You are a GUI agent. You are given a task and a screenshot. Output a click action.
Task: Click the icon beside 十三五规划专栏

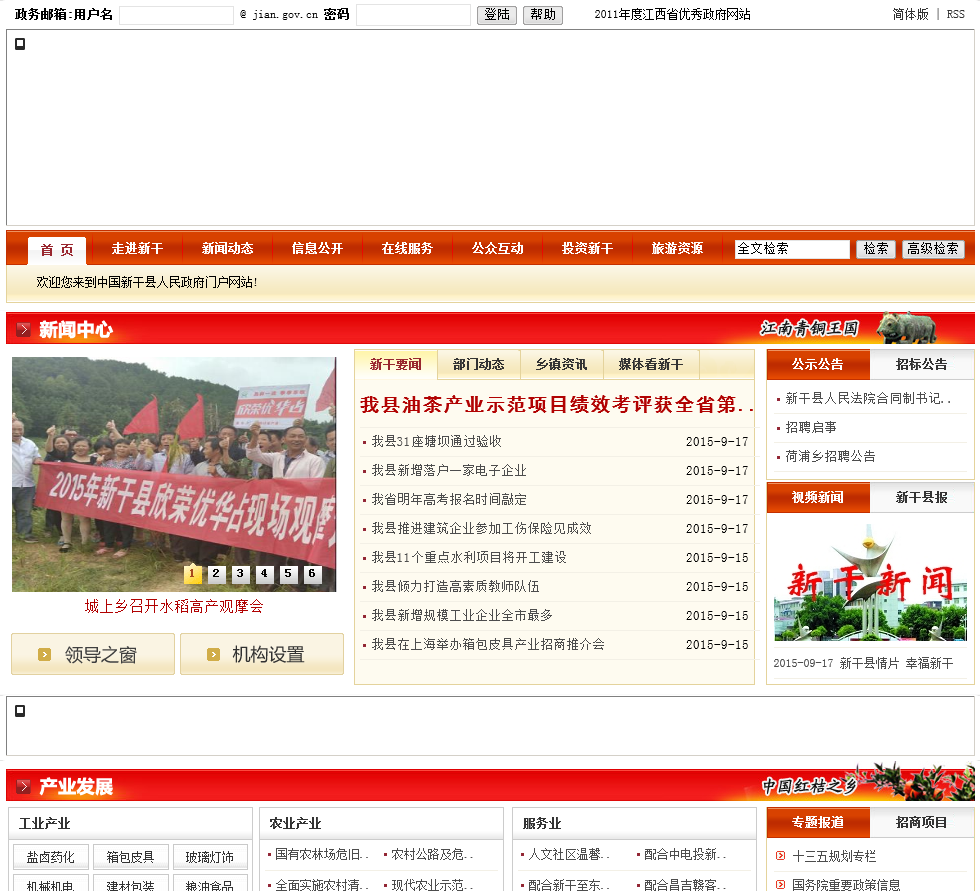(x=780, y=856)
